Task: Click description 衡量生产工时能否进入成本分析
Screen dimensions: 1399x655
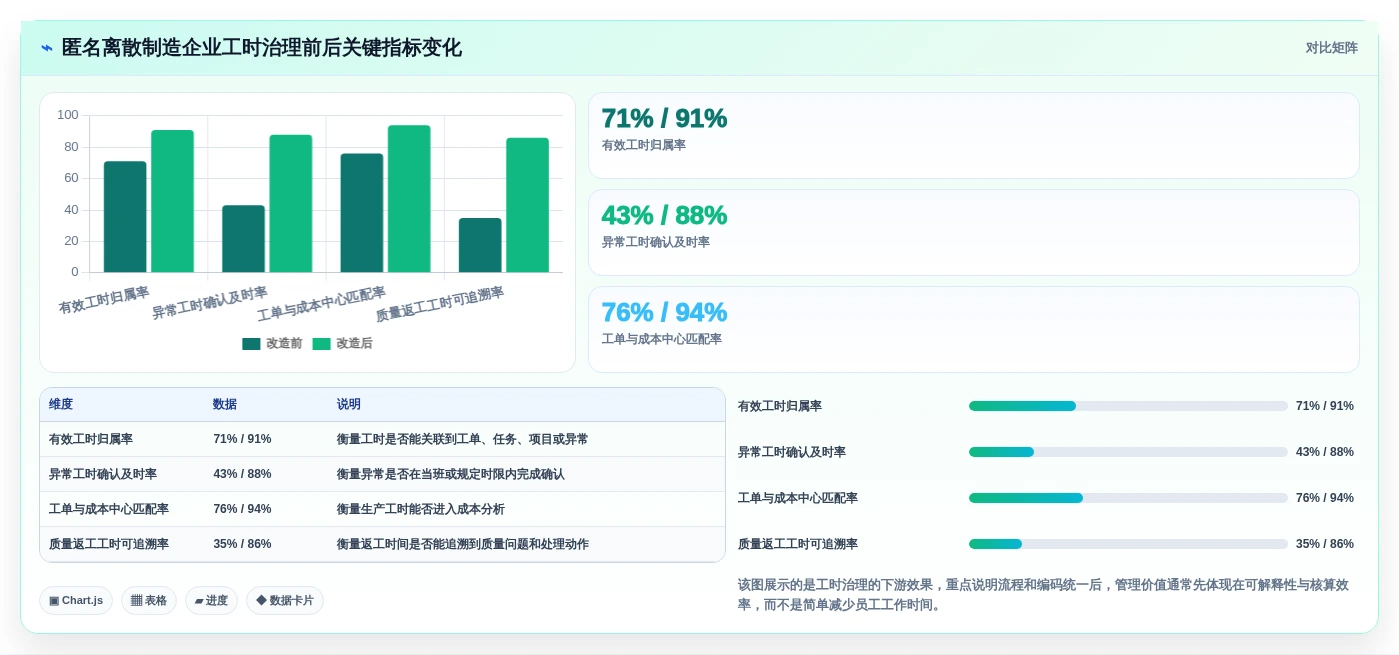Action: tap(421, 509)
